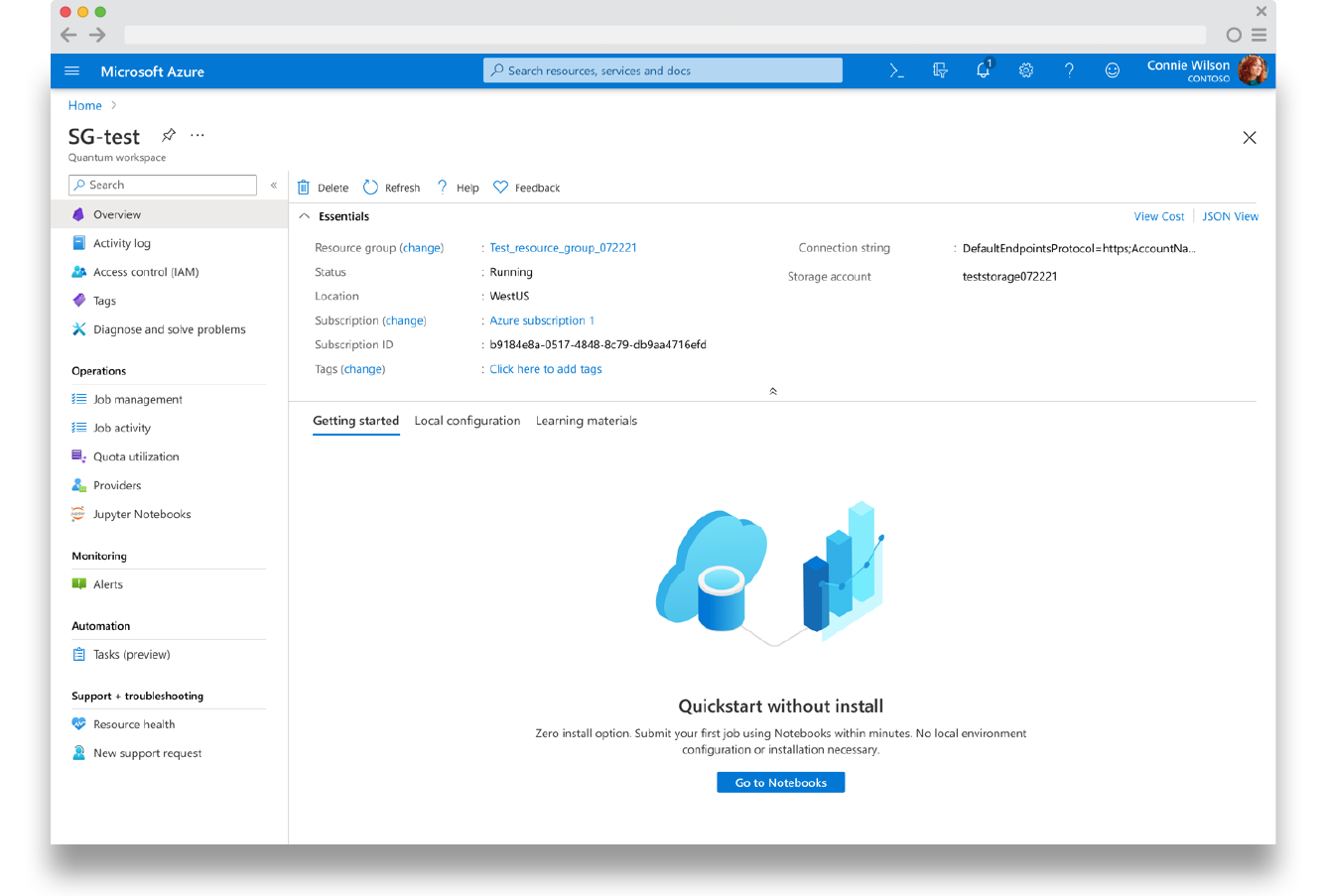Open the Directory and subscription filter icon
The width and height of the screenshot is (1327, 896).
tap(940, 70)
